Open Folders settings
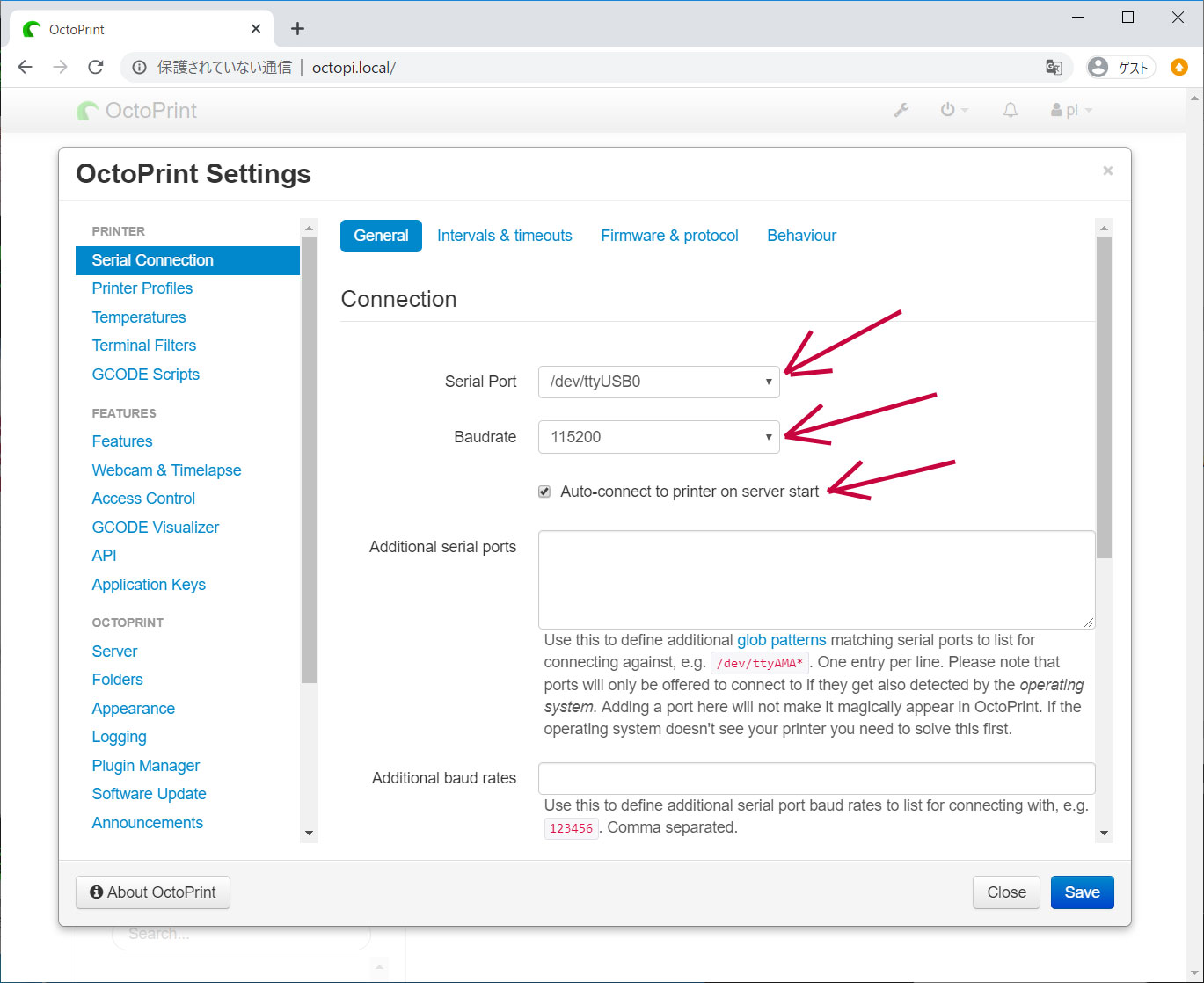The image size is (1204, 983). tap(117, 680)
